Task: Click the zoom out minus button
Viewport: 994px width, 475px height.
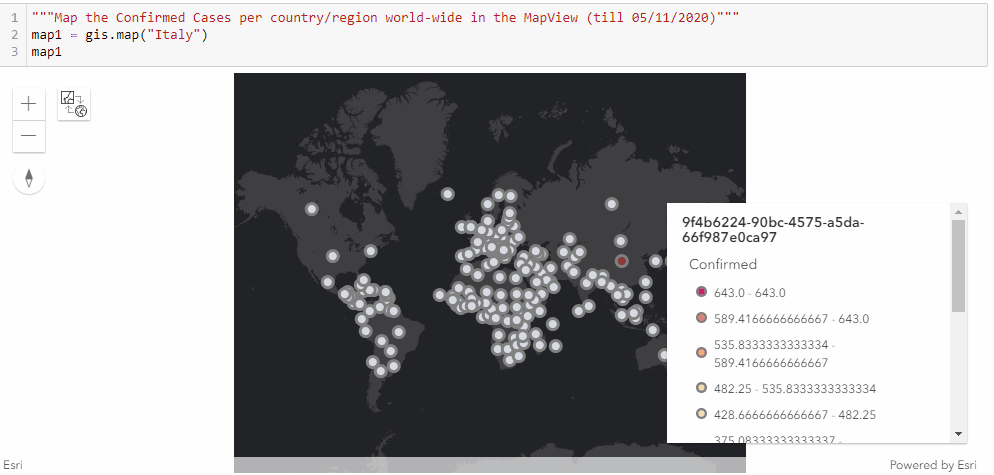Action: [x=29, y=136]
